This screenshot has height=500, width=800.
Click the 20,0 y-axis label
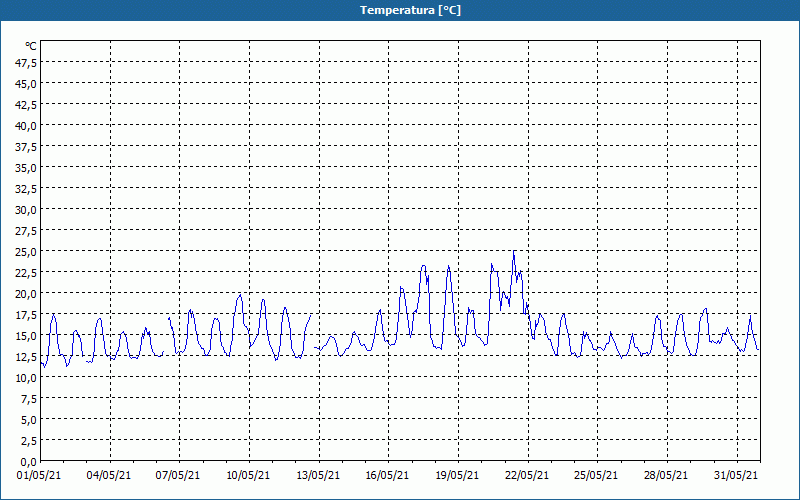click(x=27, y=293)
